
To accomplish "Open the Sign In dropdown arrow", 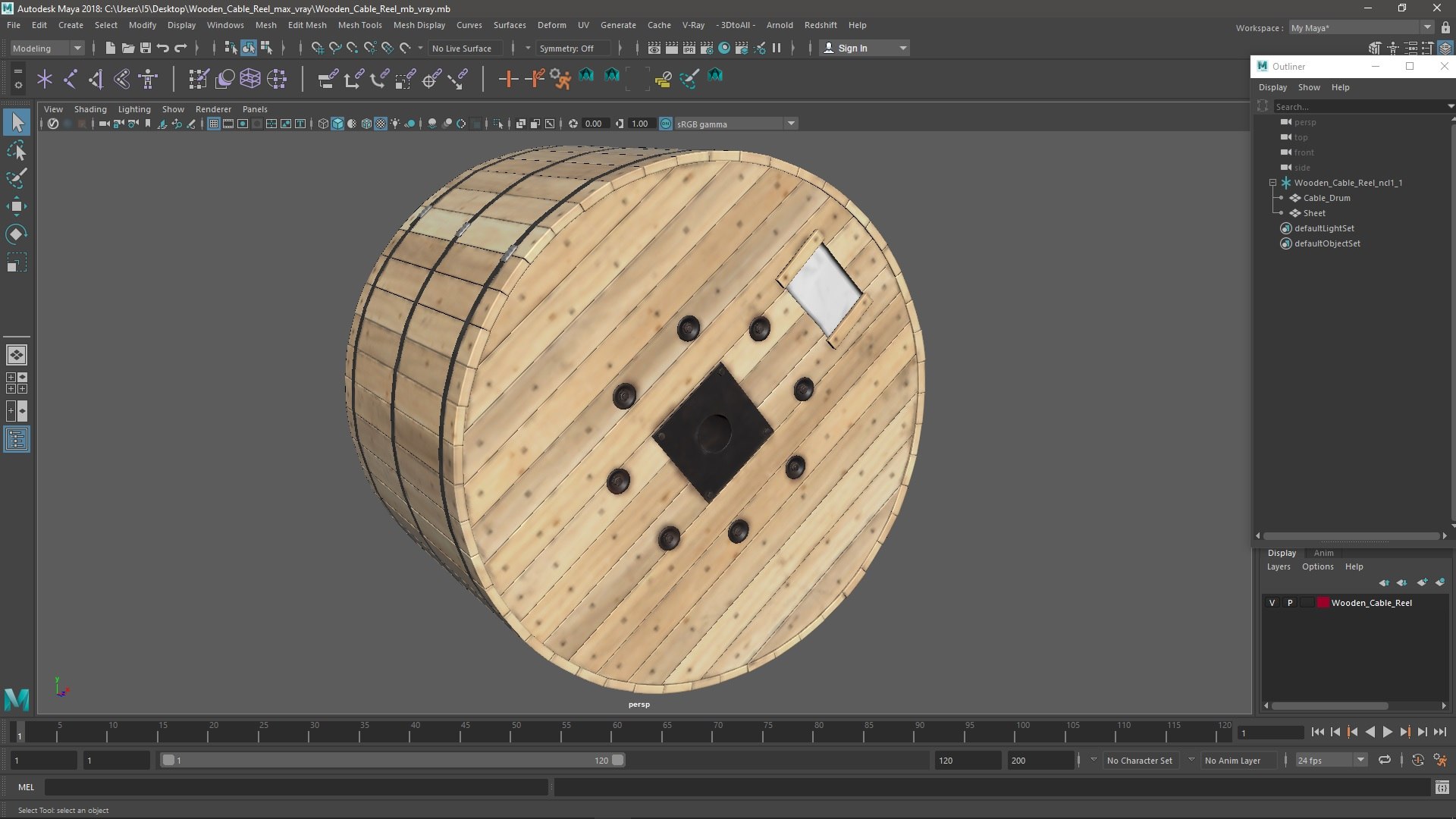I will (902, 48).
